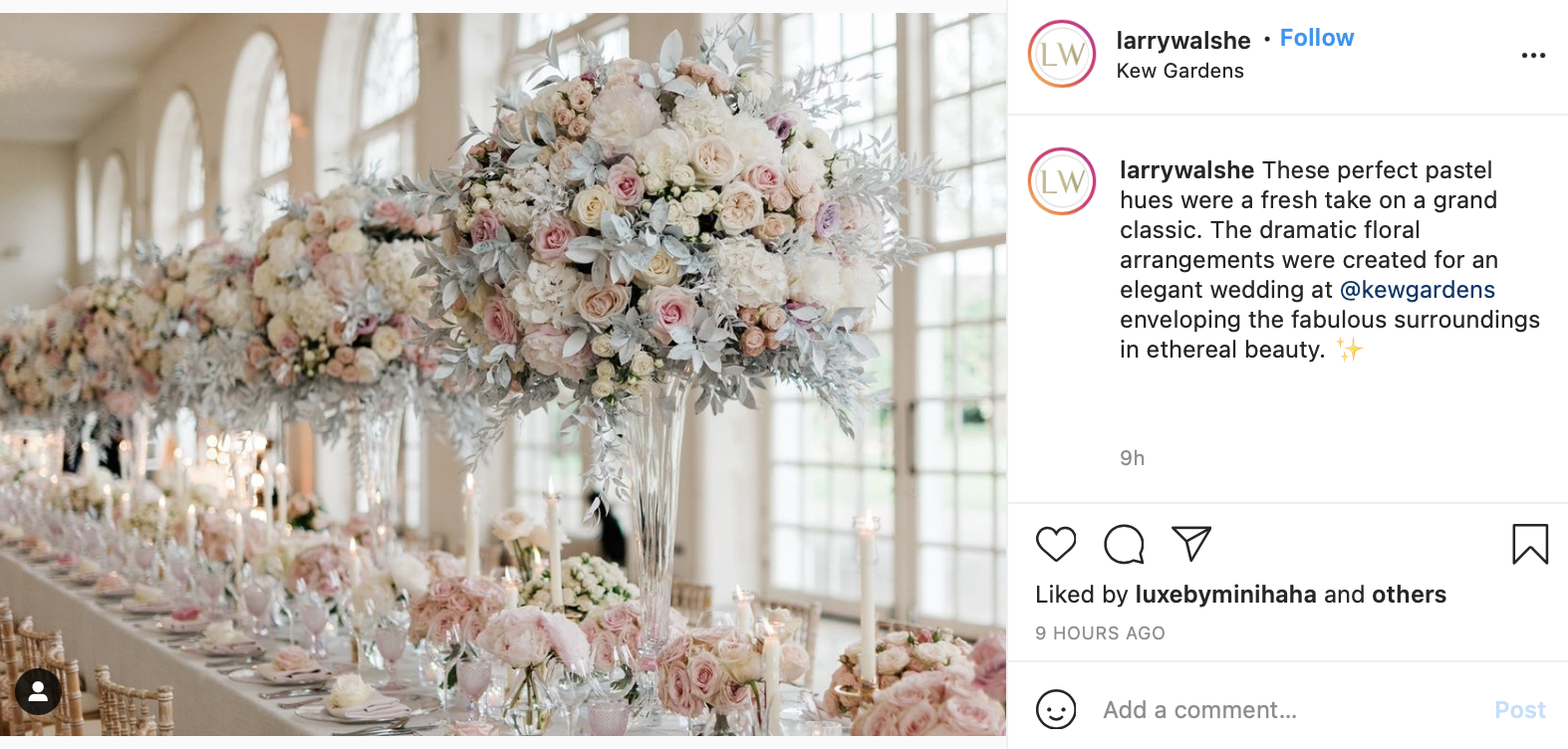Viewport: 1568px width, 749px height.
Task: Show tagged people via the person icon
Action: click(x=38, y=692)
